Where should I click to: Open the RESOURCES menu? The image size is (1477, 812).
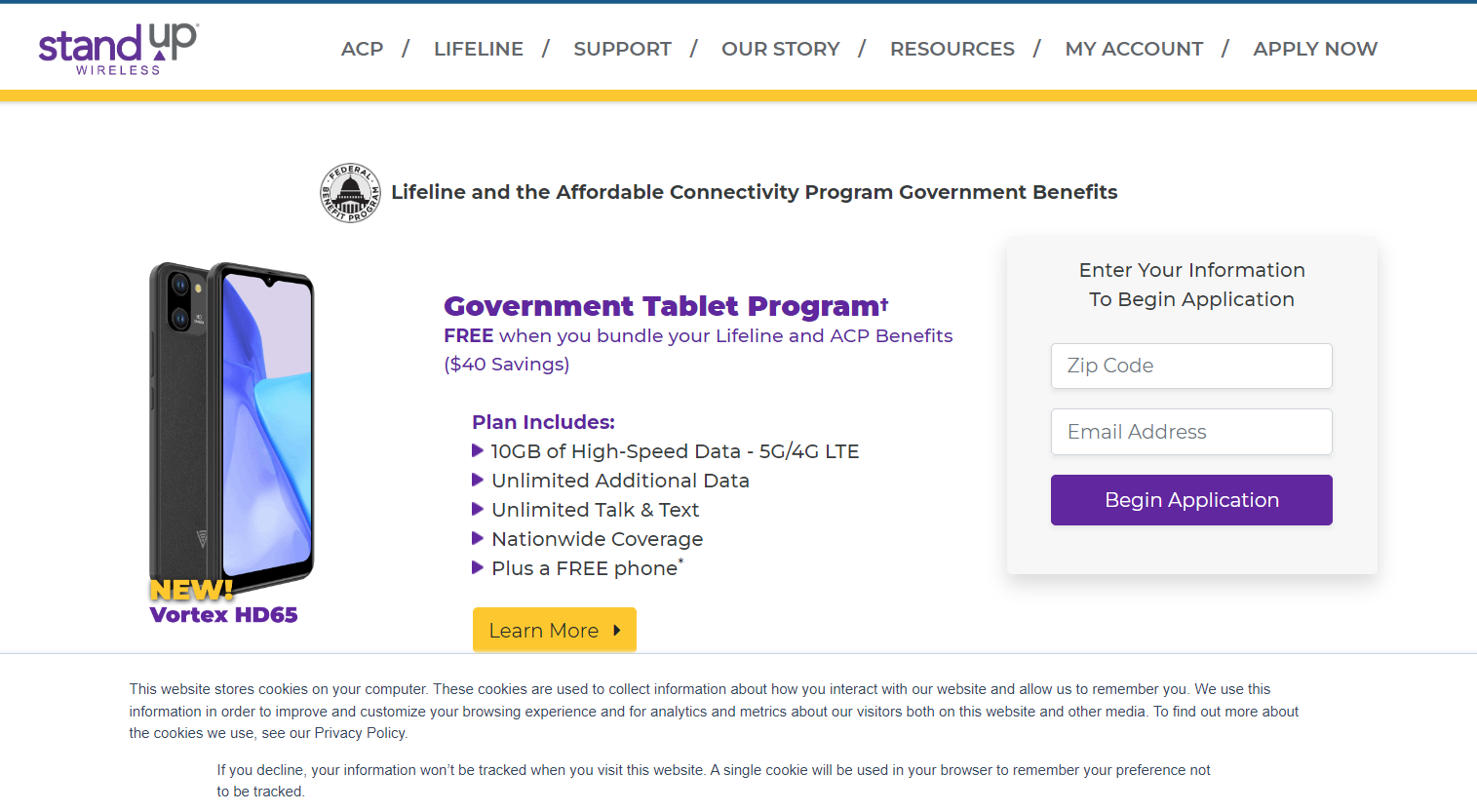pyautogui.click(x=952, y=49)
